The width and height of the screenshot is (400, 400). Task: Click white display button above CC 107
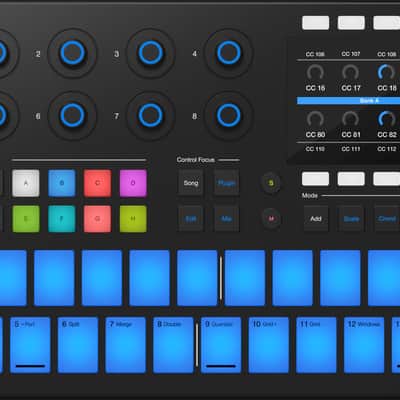point(351,23)
